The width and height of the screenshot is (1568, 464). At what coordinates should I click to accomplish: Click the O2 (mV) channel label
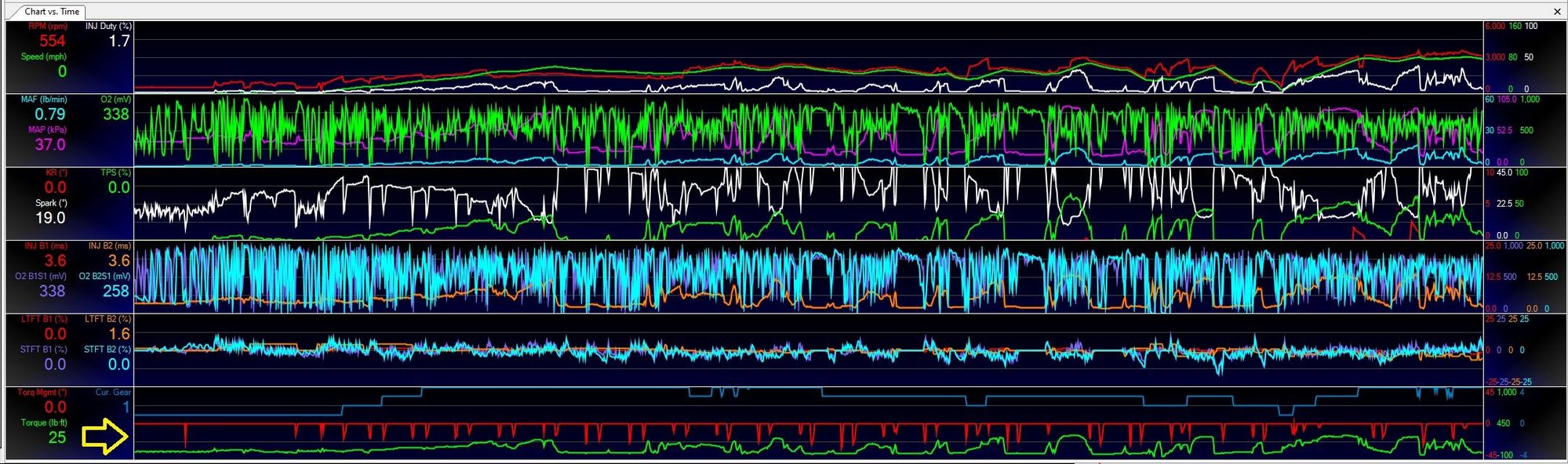click(115, 100)
